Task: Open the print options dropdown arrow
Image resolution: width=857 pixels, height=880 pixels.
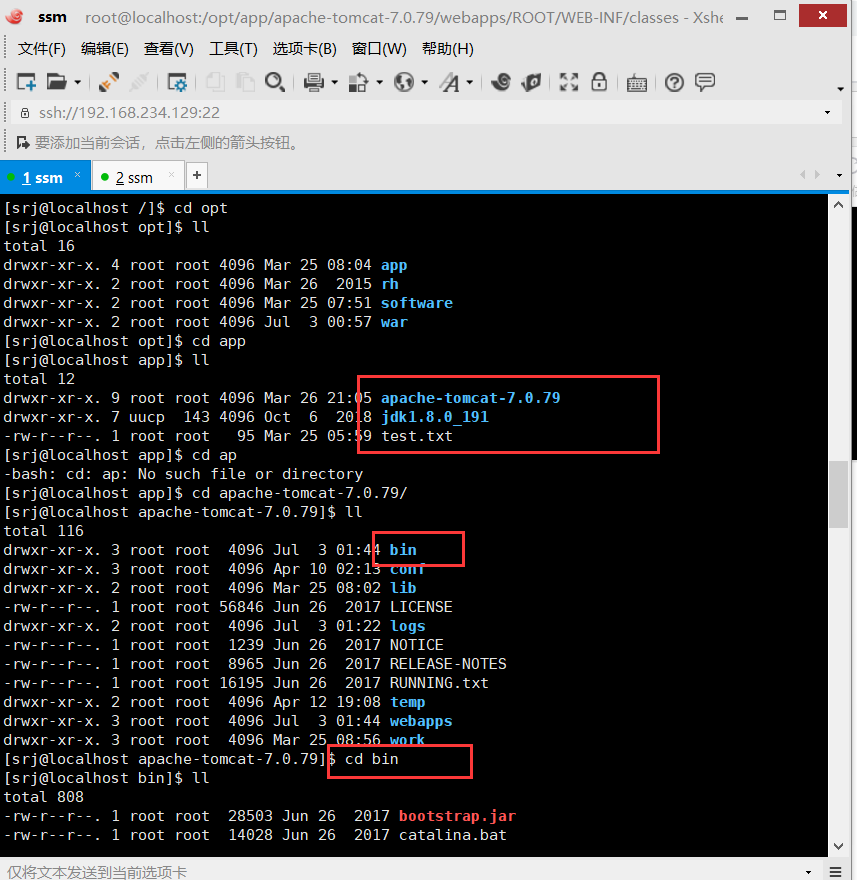Action: [x=332, y=83]
